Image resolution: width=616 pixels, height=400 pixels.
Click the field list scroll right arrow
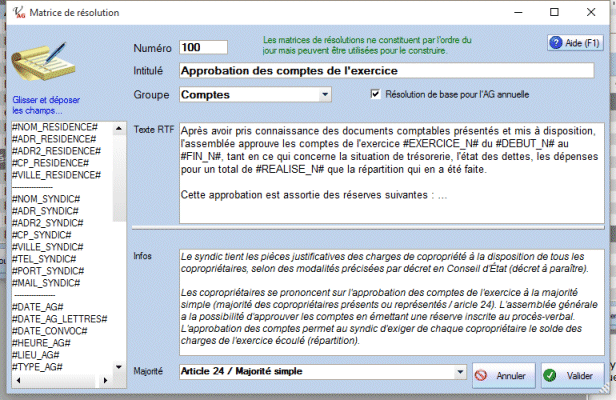tap(105, 380)
